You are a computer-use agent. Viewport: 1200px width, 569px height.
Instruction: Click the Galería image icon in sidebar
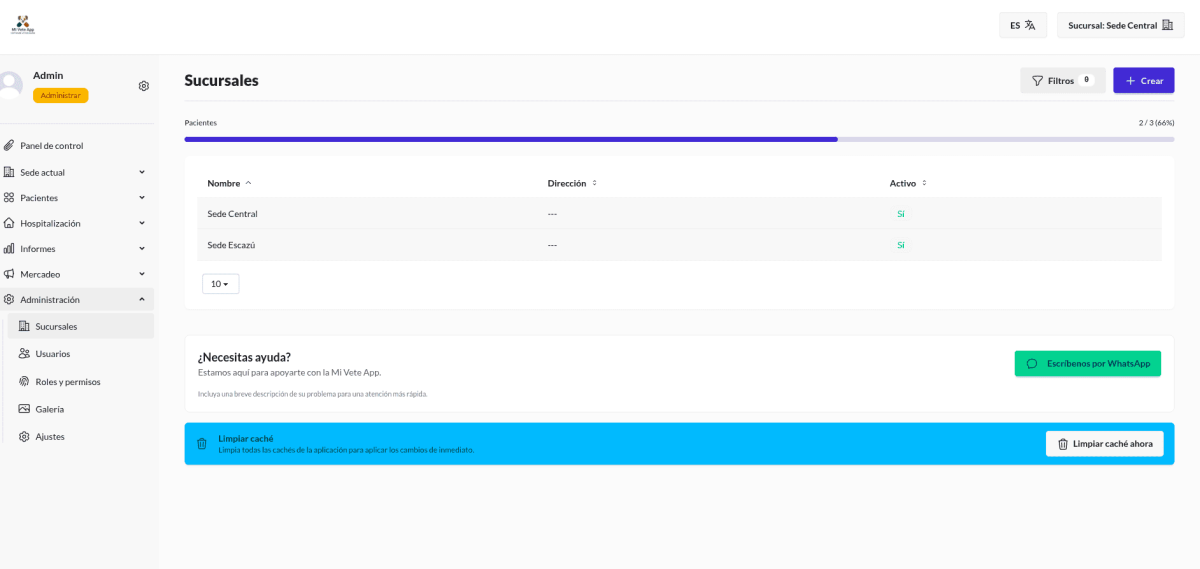pyautogui.click(x=25, y=409)
